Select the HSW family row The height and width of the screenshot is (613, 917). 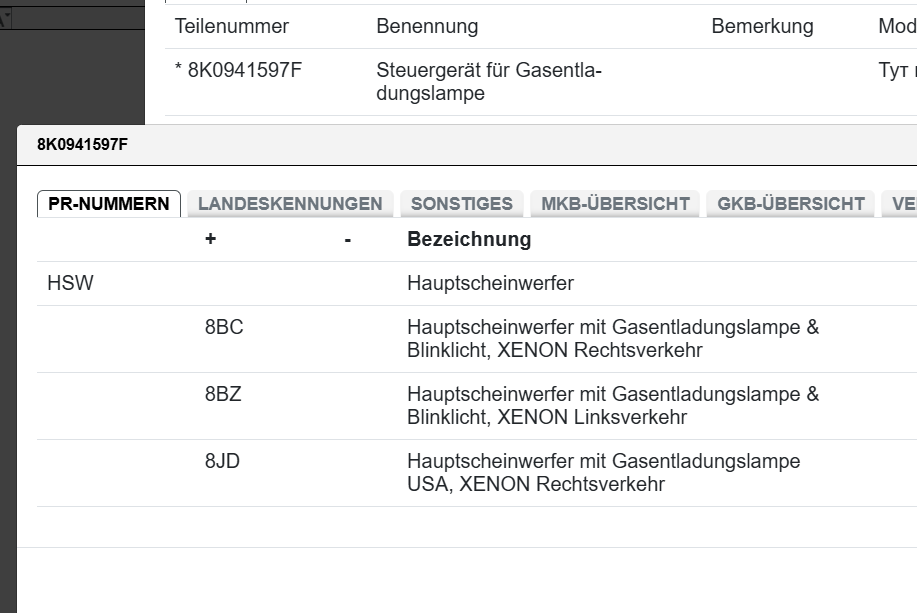(70, 284)
